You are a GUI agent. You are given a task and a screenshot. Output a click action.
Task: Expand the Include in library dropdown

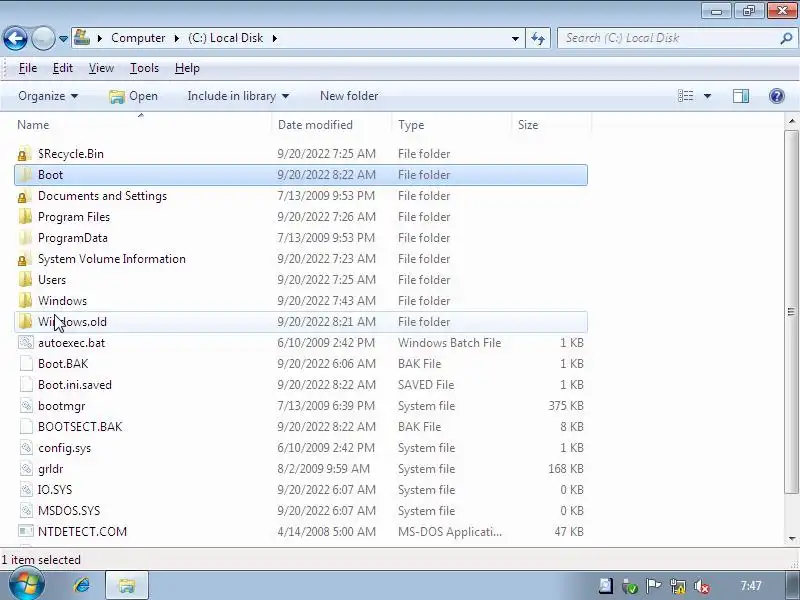(x=238, y=96)
